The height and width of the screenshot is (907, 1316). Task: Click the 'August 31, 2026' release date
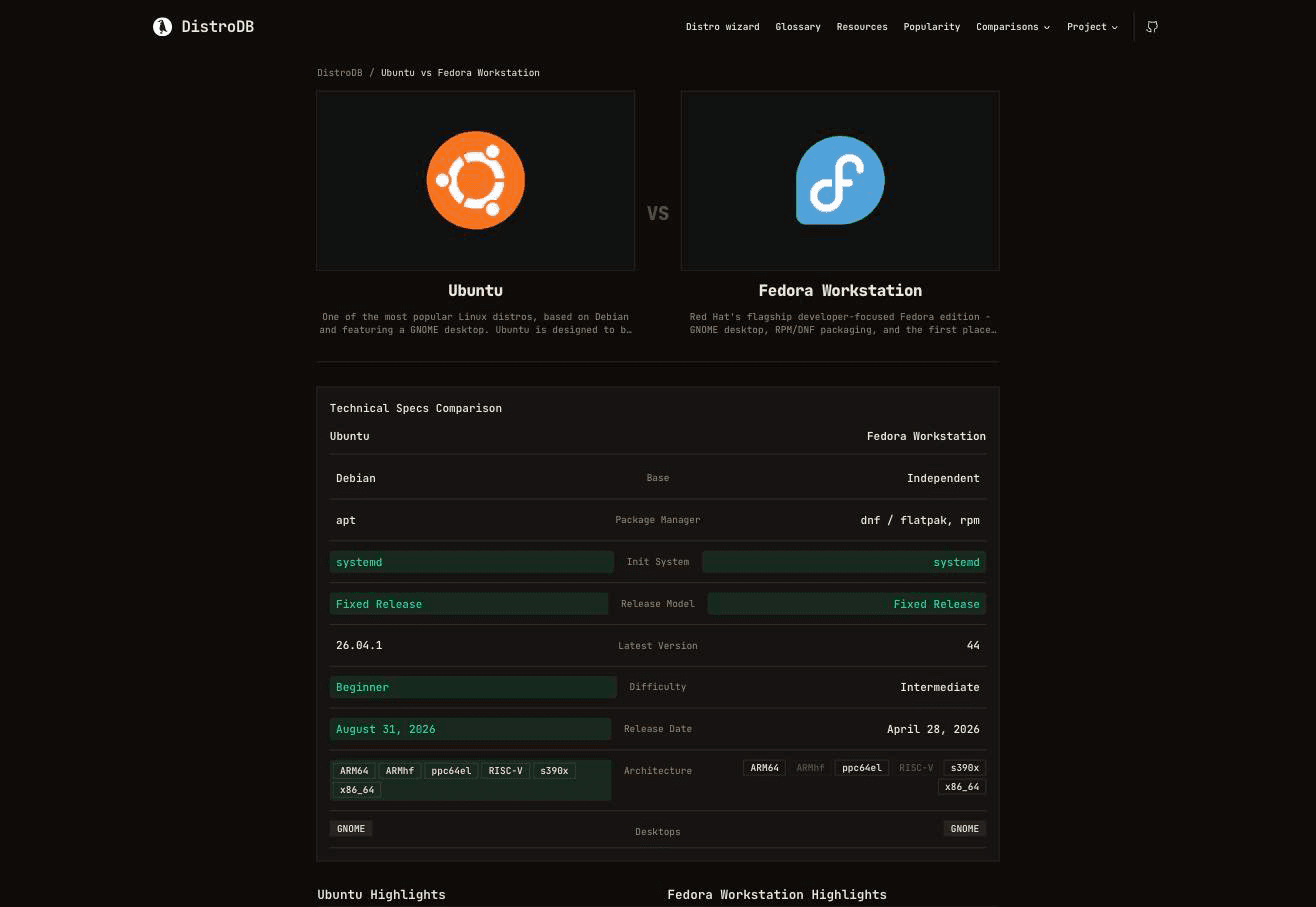coord(470,729)
